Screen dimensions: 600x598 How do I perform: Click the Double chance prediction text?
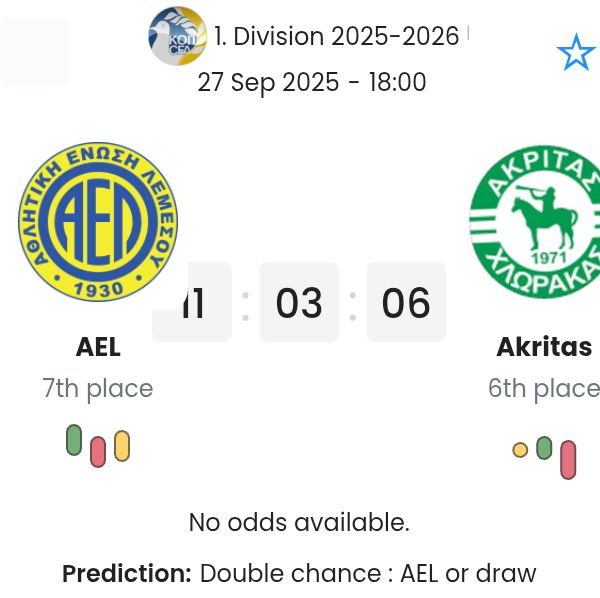point(368,574)
